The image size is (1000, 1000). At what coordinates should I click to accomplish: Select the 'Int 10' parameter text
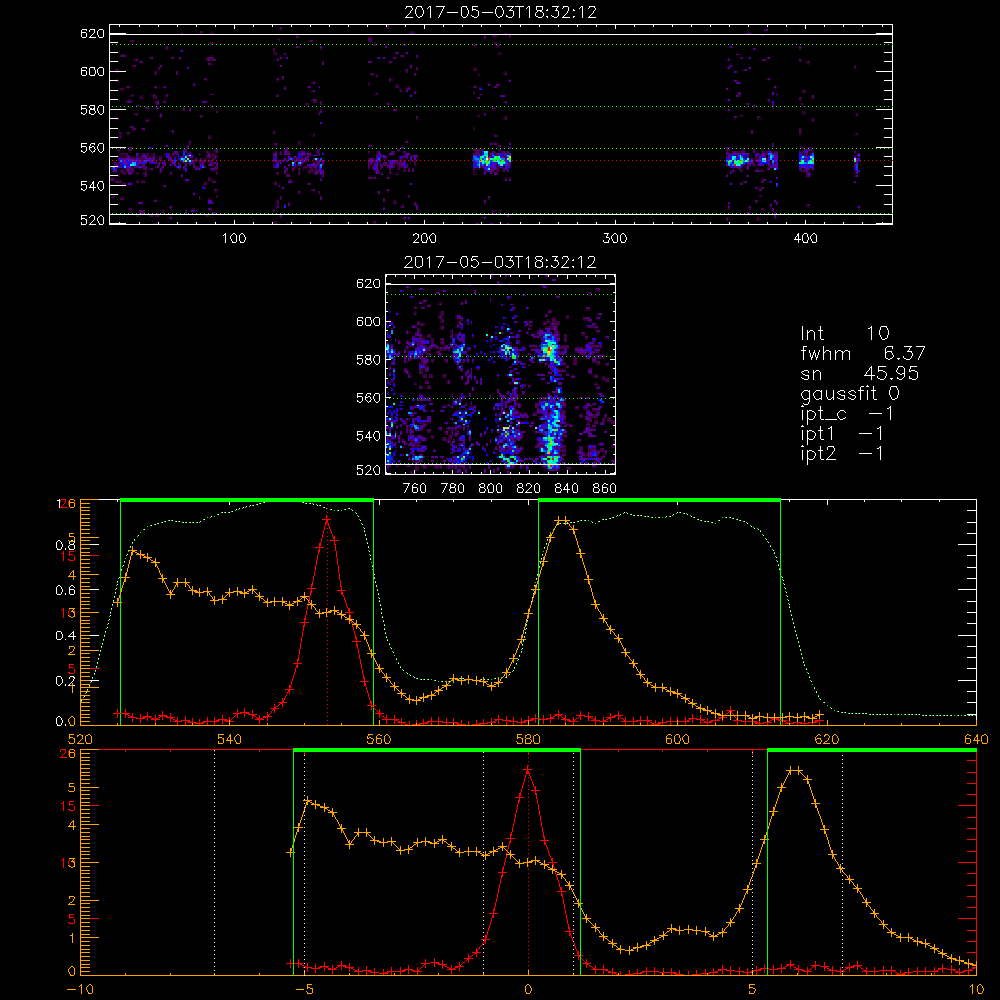[844, 333]
